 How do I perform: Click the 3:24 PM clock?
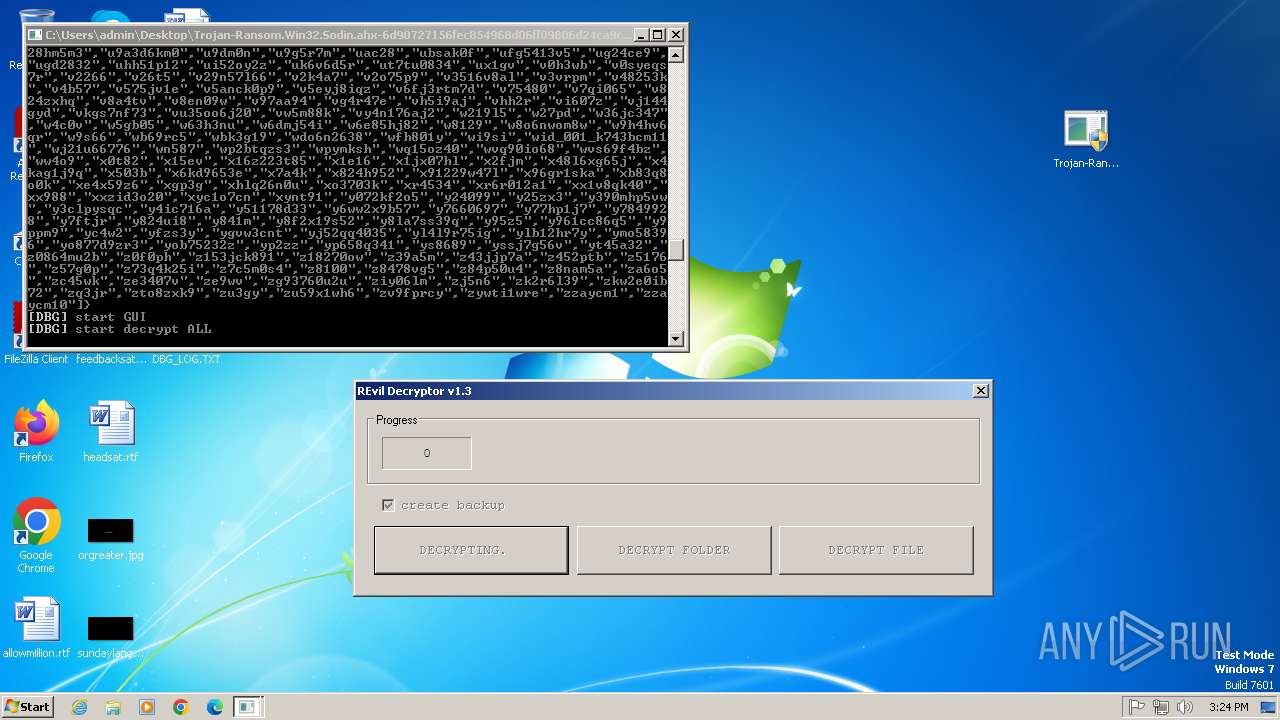click(x=1228, y=707)
